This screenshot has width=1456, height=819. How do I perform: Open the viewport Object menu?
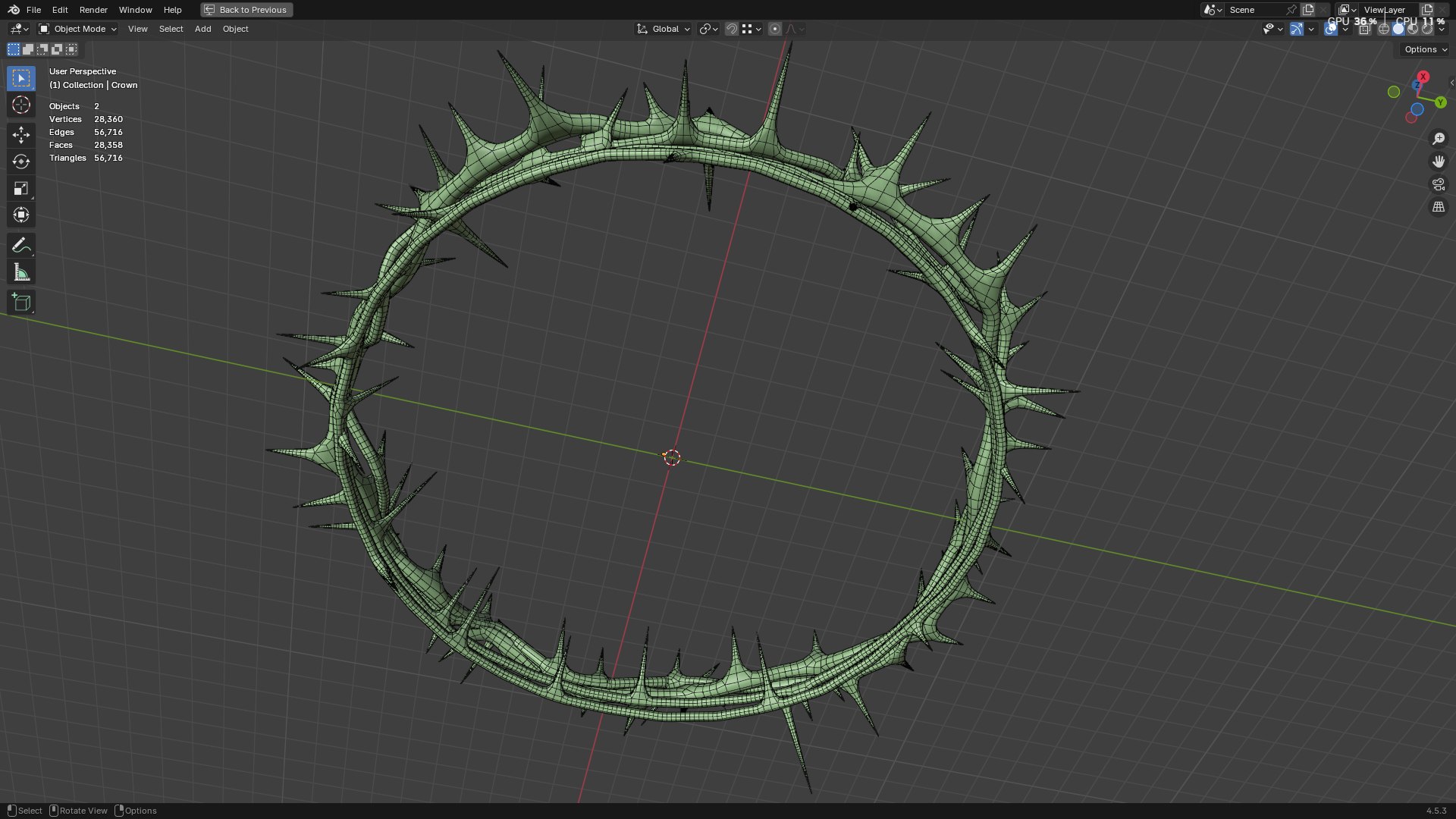(235, 29)
